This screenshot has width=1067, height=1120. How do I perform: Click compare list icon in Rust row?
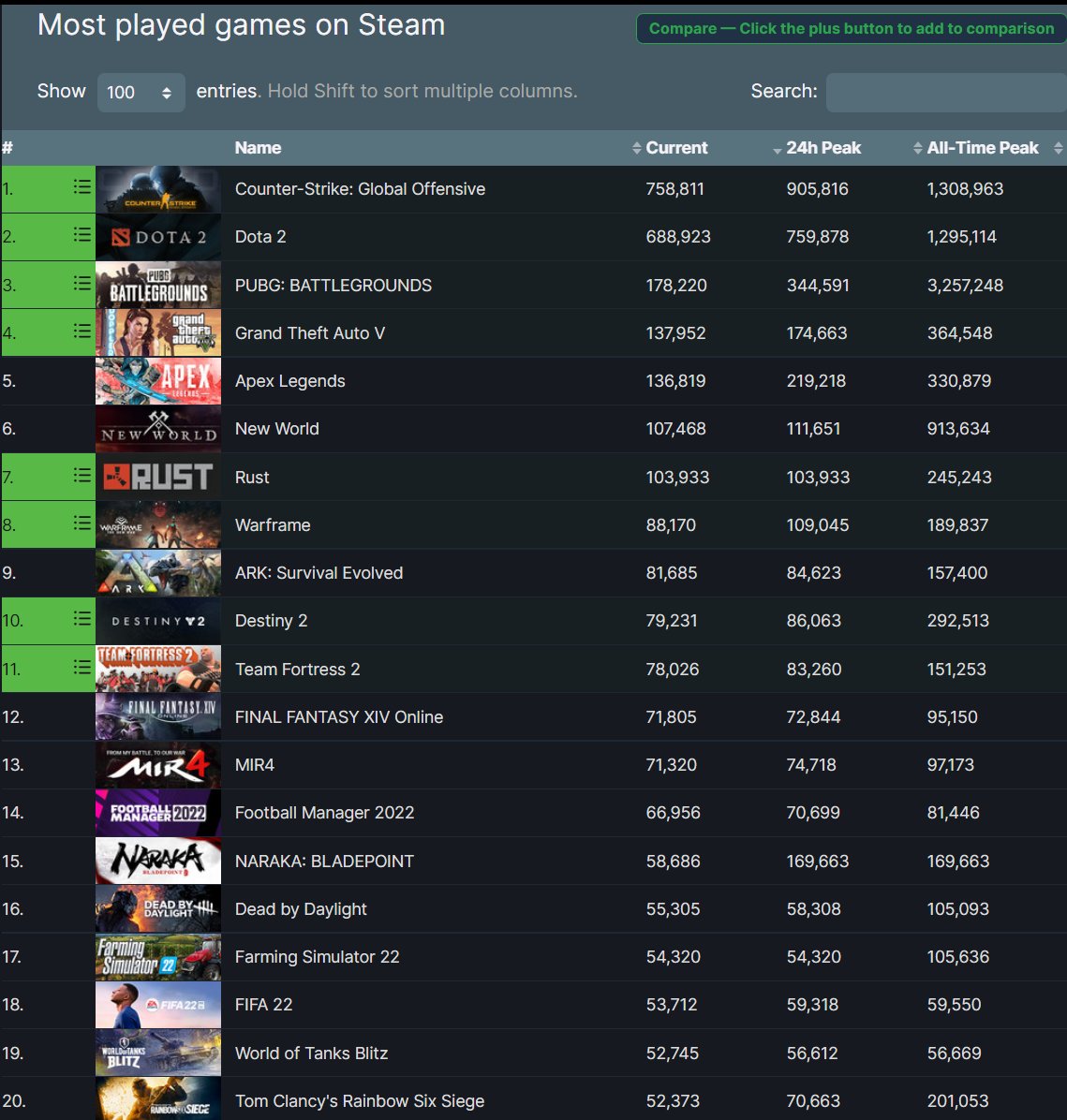click(82, 476)
